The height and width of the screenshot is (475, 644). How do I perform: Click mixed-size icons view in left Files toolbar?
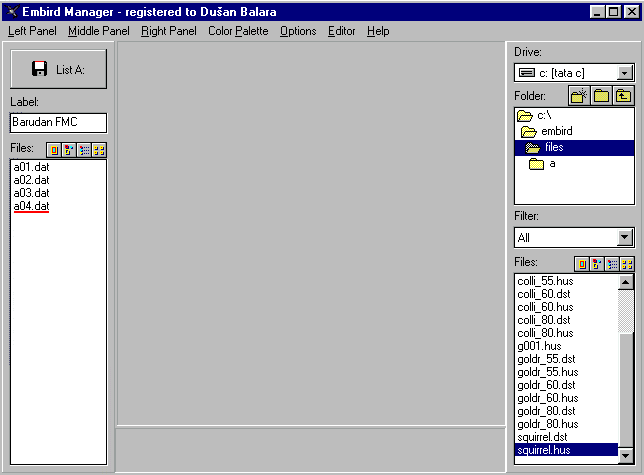[x=69, y=150]
